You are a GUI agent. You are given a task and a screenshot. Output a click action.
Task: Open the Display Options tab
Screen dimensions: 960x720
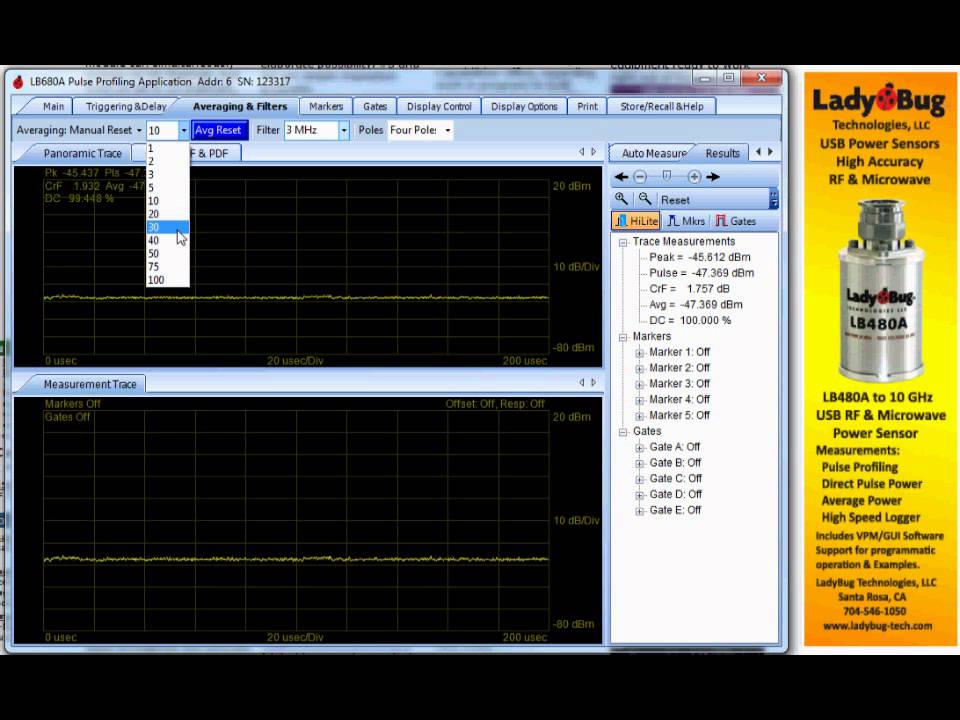point(524,107)
